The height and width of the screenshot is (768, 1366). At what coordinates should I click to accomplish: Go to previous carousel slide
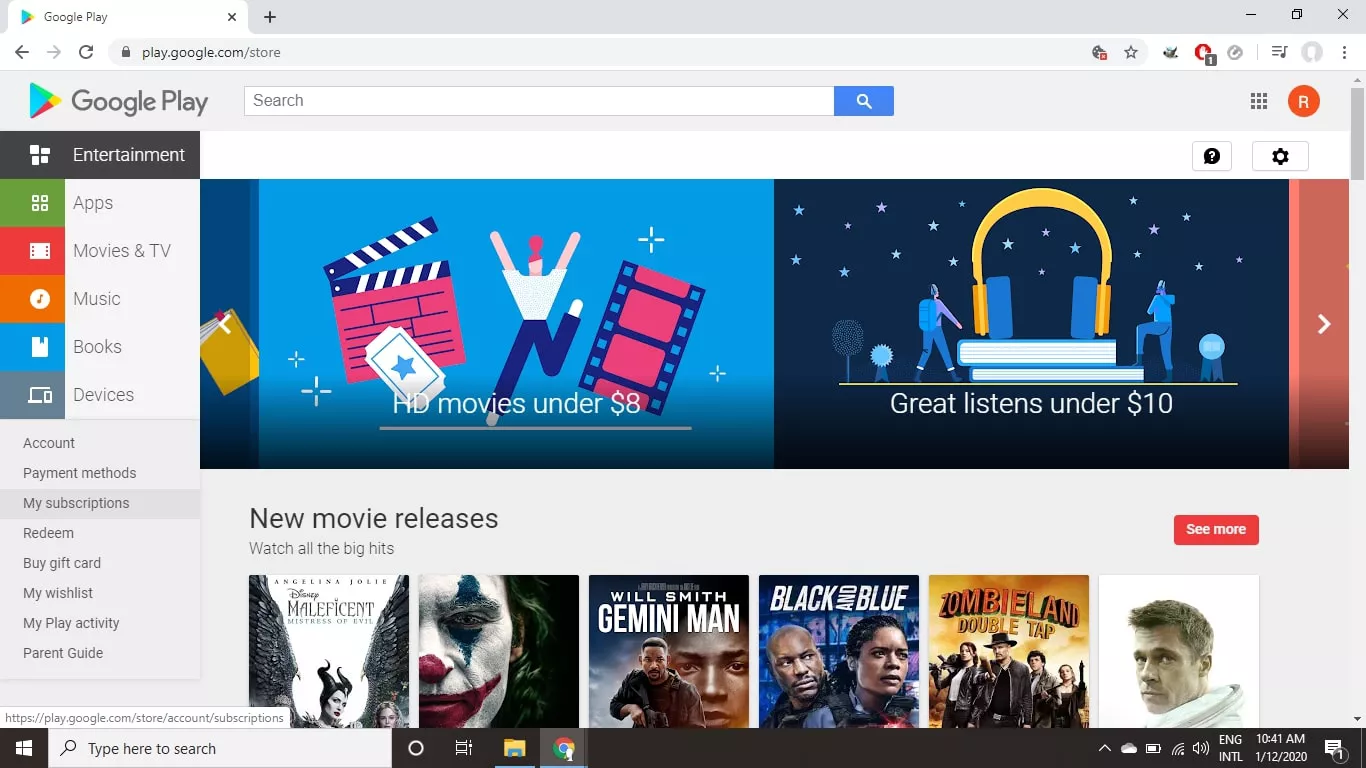(x=225, y=324)
